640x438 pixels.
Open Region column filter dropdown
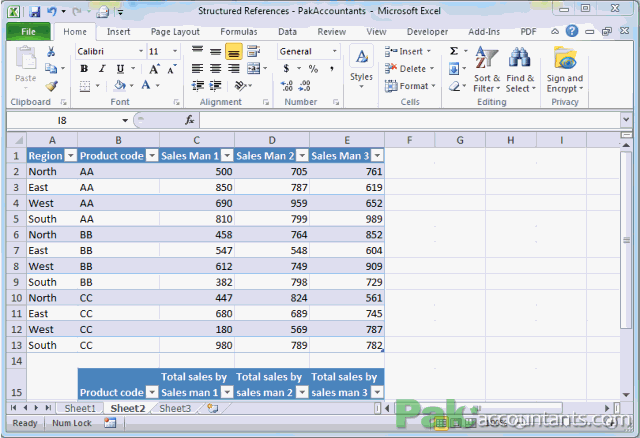coord(71,156)
